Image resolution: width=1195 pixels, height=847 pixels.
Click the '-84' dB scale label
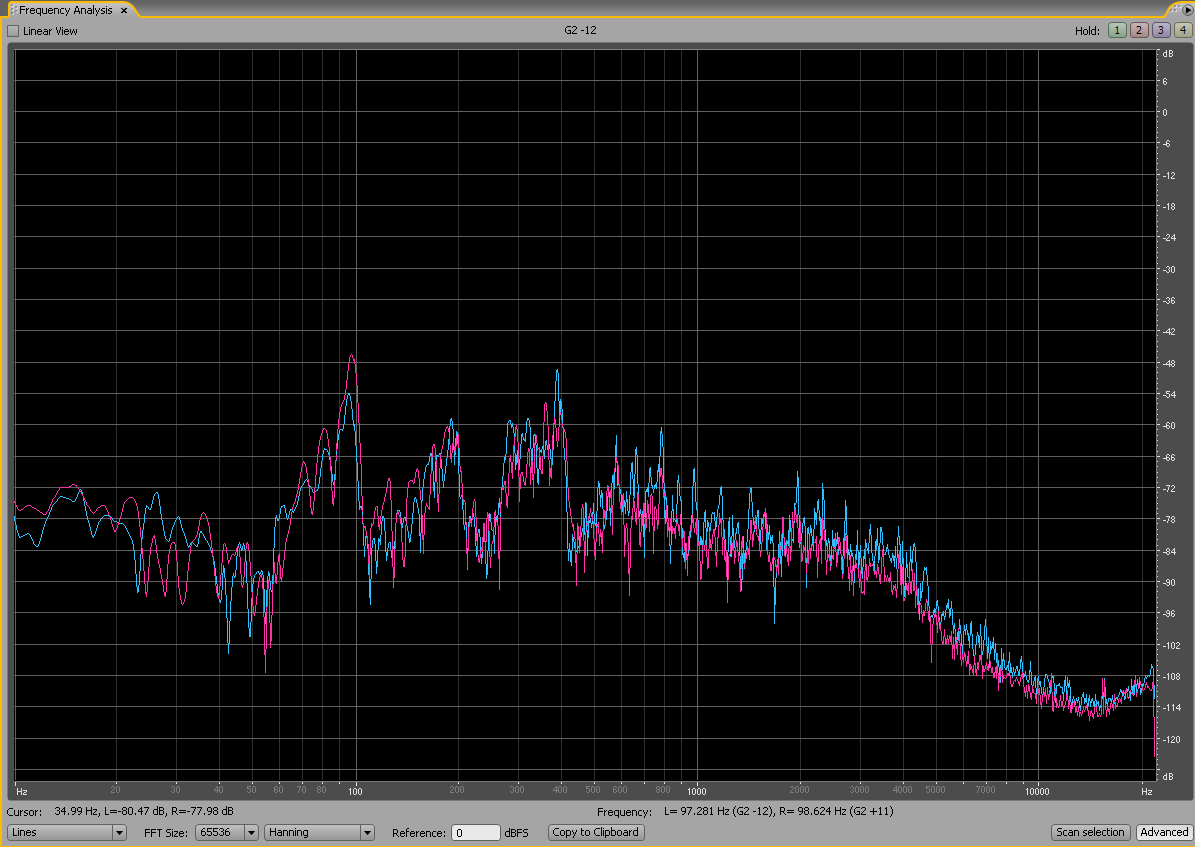click(1169, 551)
